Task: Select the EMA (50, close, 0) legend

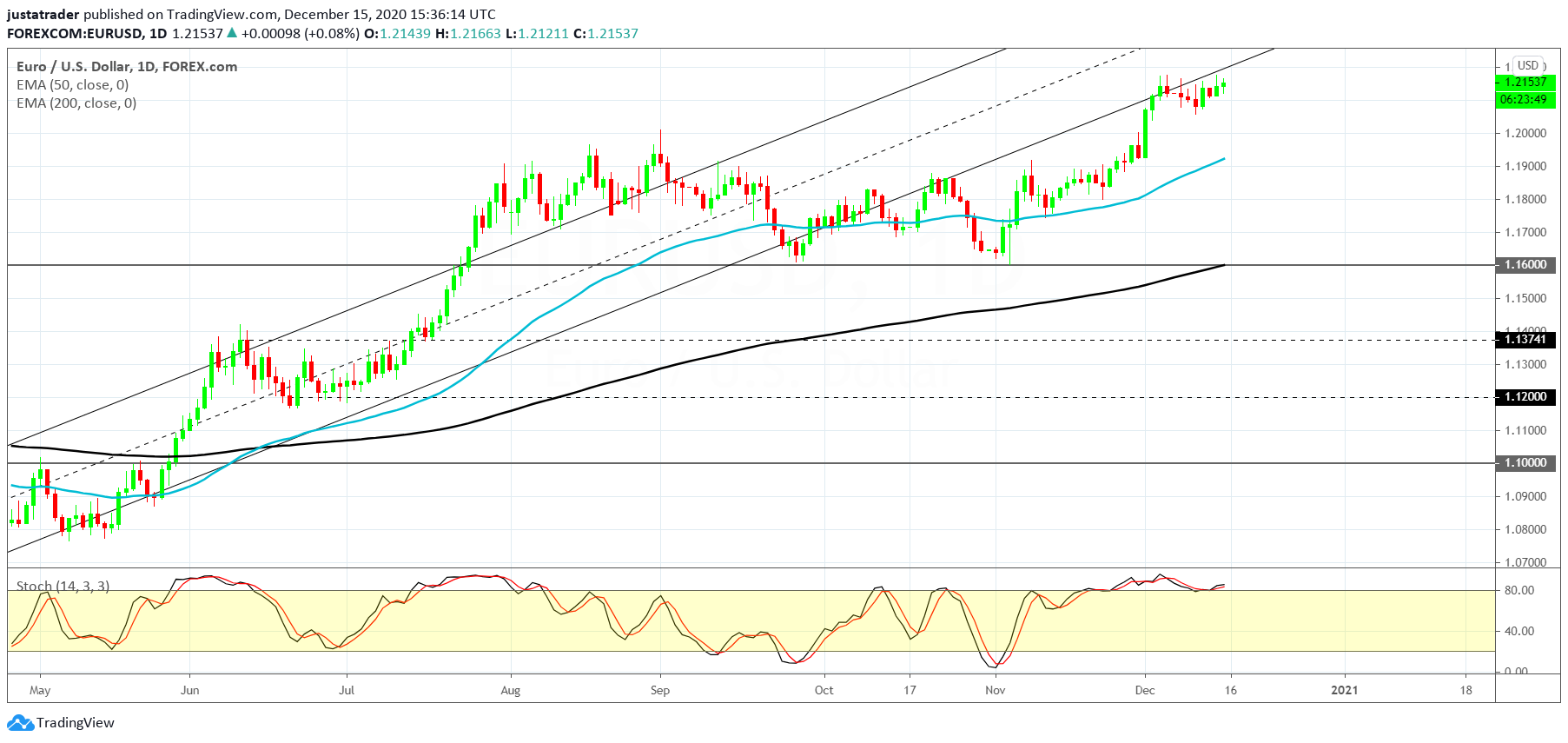Action: 72,85
